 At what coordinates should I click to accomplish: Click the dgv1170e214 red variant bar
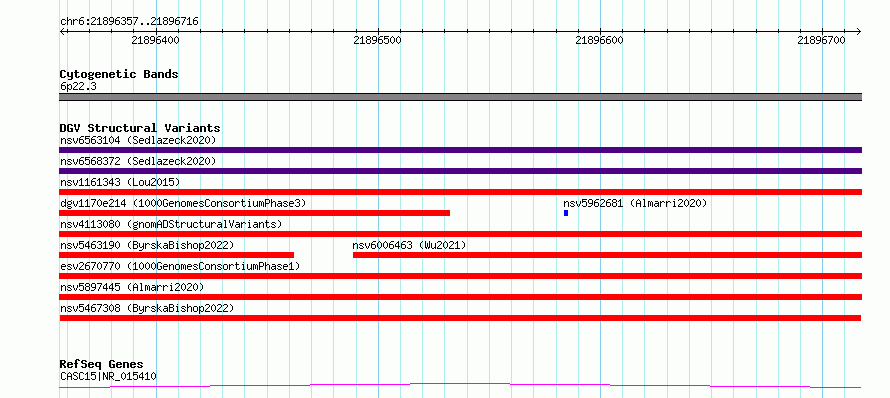255,213
